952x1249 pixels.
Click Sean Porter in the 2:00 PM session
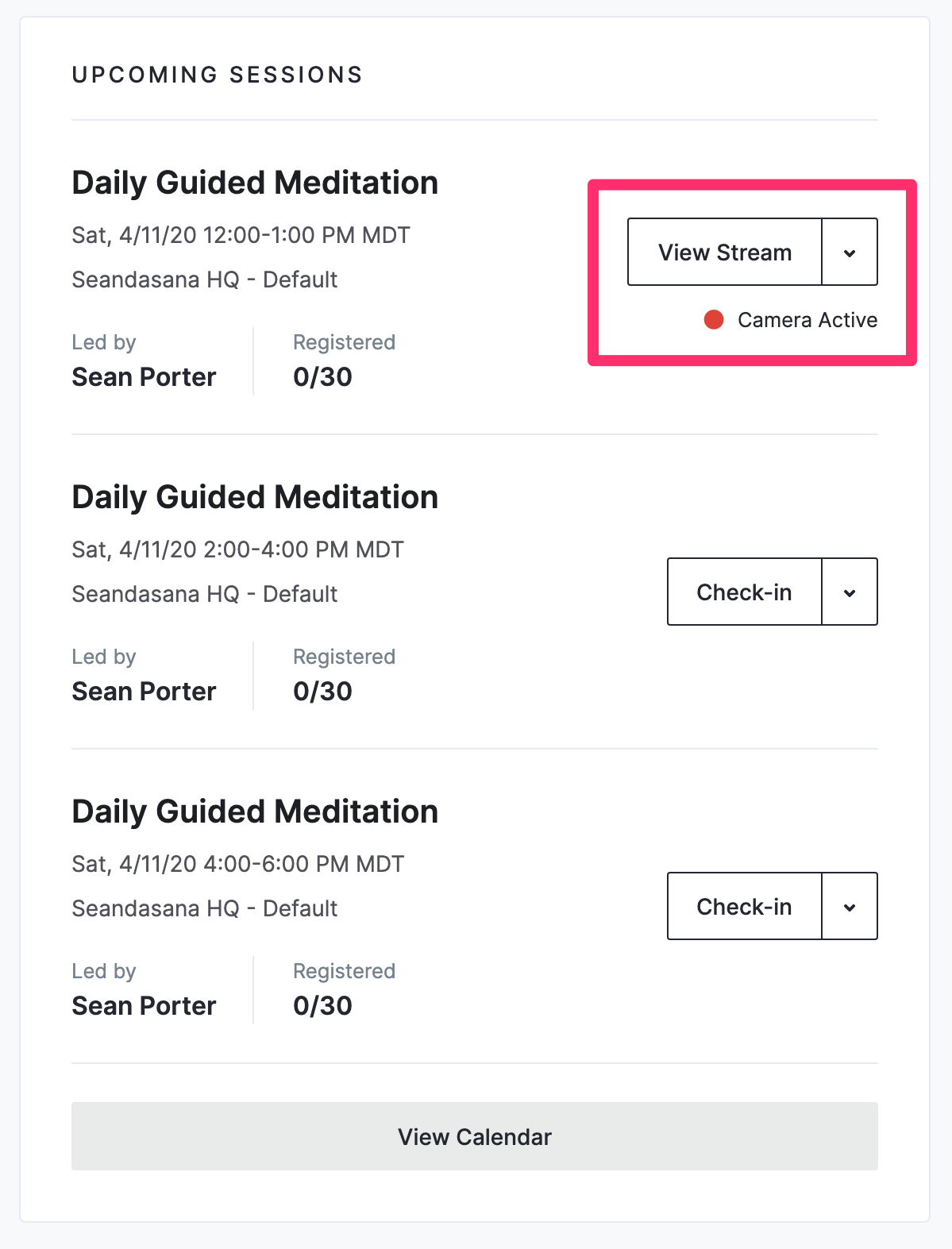pyautogui.click(x=144, y=691)
